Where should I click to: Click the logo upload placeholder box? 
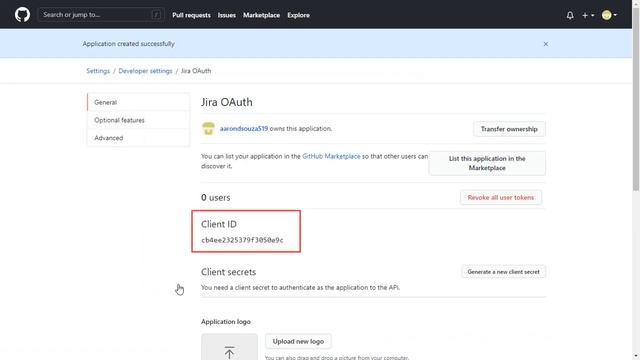coord(229,347)
